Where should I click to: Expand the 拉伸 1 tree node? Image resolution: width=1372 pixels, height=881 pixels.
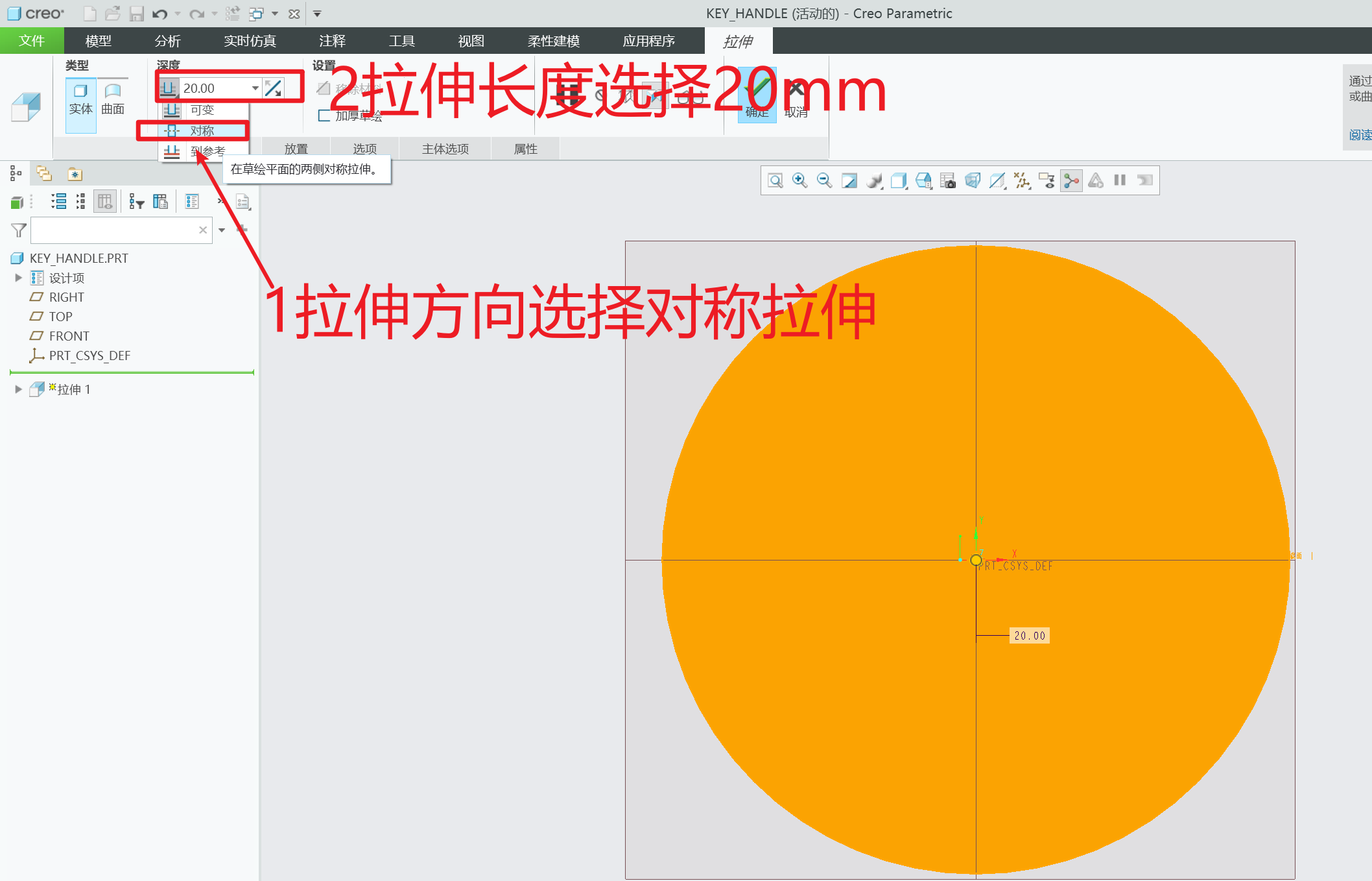tap(18, 389)
